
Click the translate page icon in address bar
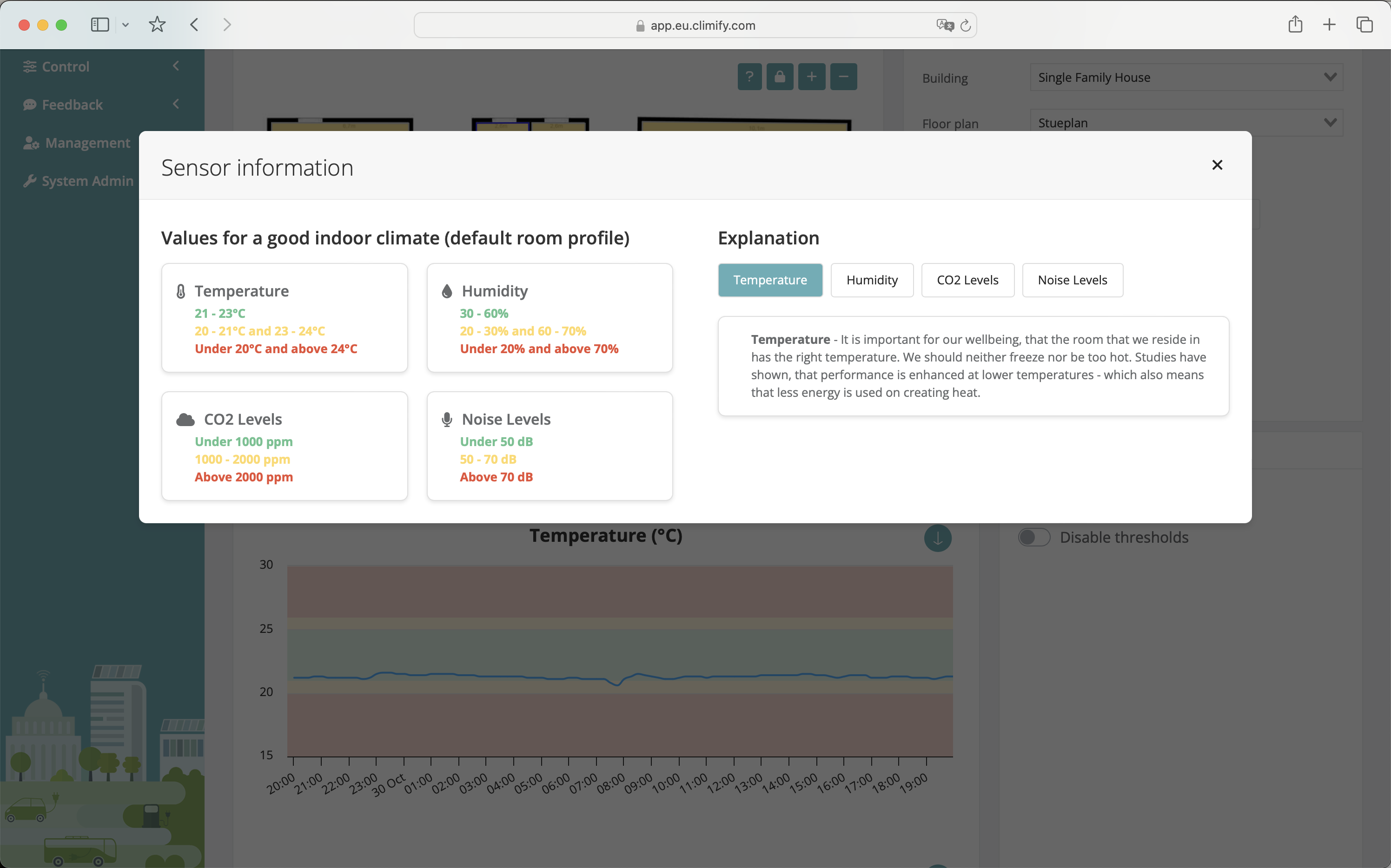coord(945,25)
